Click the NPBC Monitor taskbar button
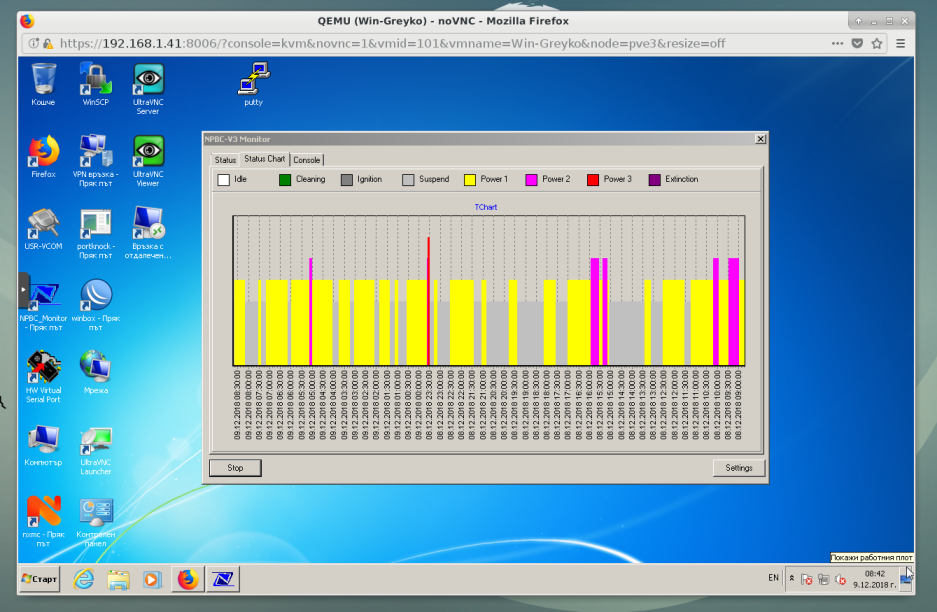This screenshot has width=937, height=612. (222, 578)
